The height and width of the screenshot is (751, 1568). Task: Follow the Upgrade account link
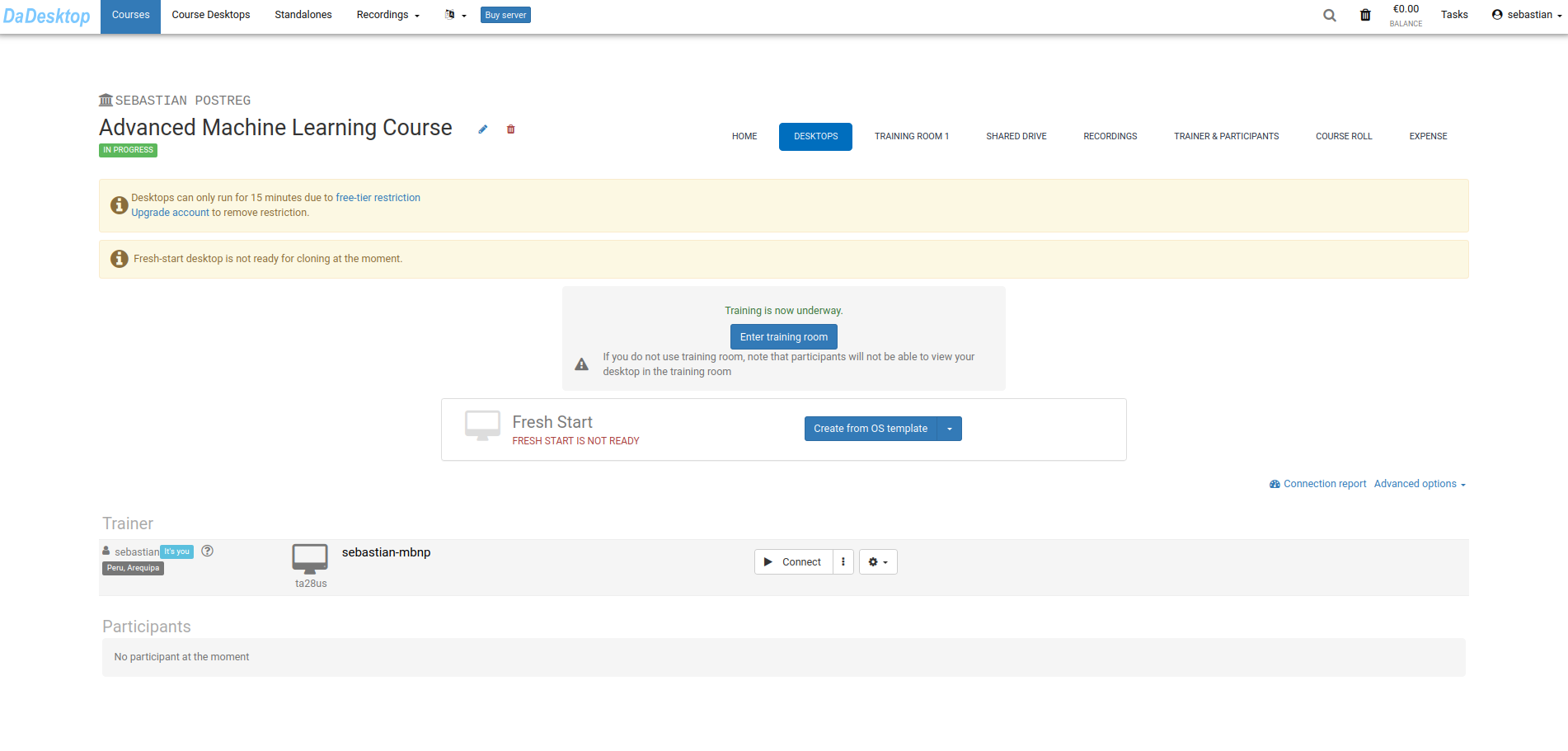pos(170,213)
